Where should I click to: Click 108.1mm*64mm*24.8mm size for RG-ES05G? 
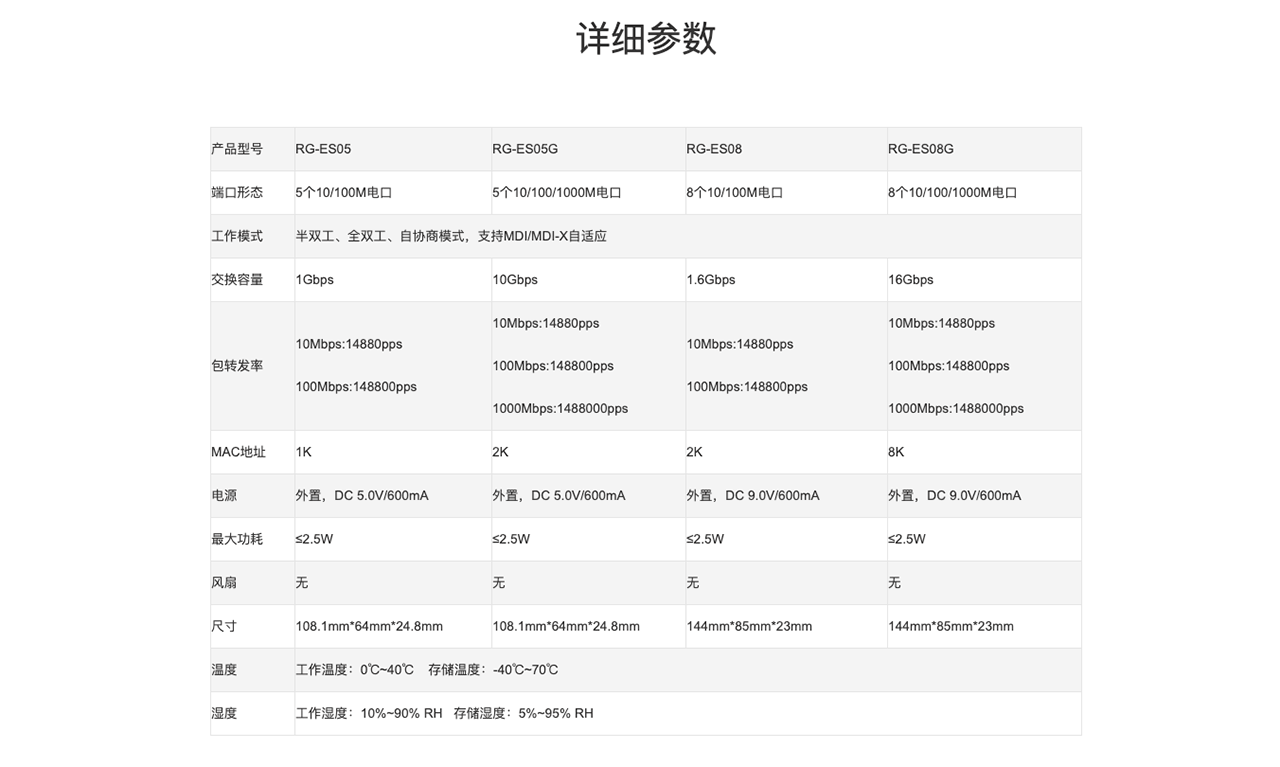(x=566, y=626)
